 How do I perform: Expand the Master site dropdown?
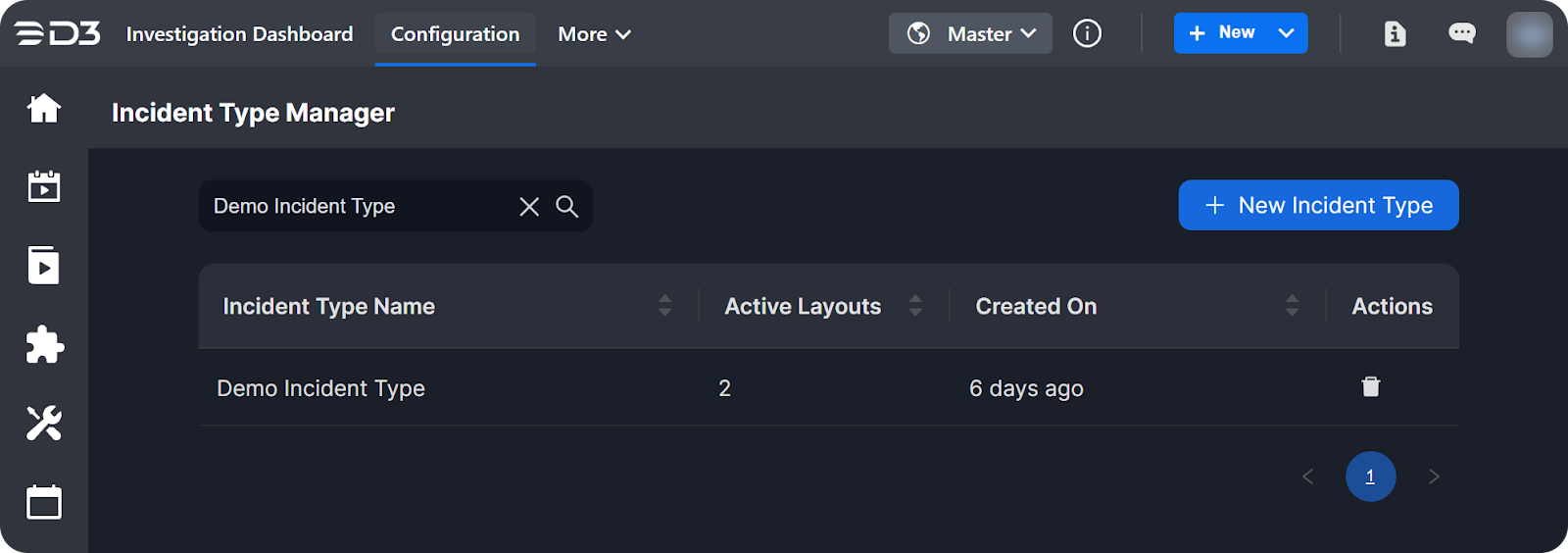click(x=970, y=33)
